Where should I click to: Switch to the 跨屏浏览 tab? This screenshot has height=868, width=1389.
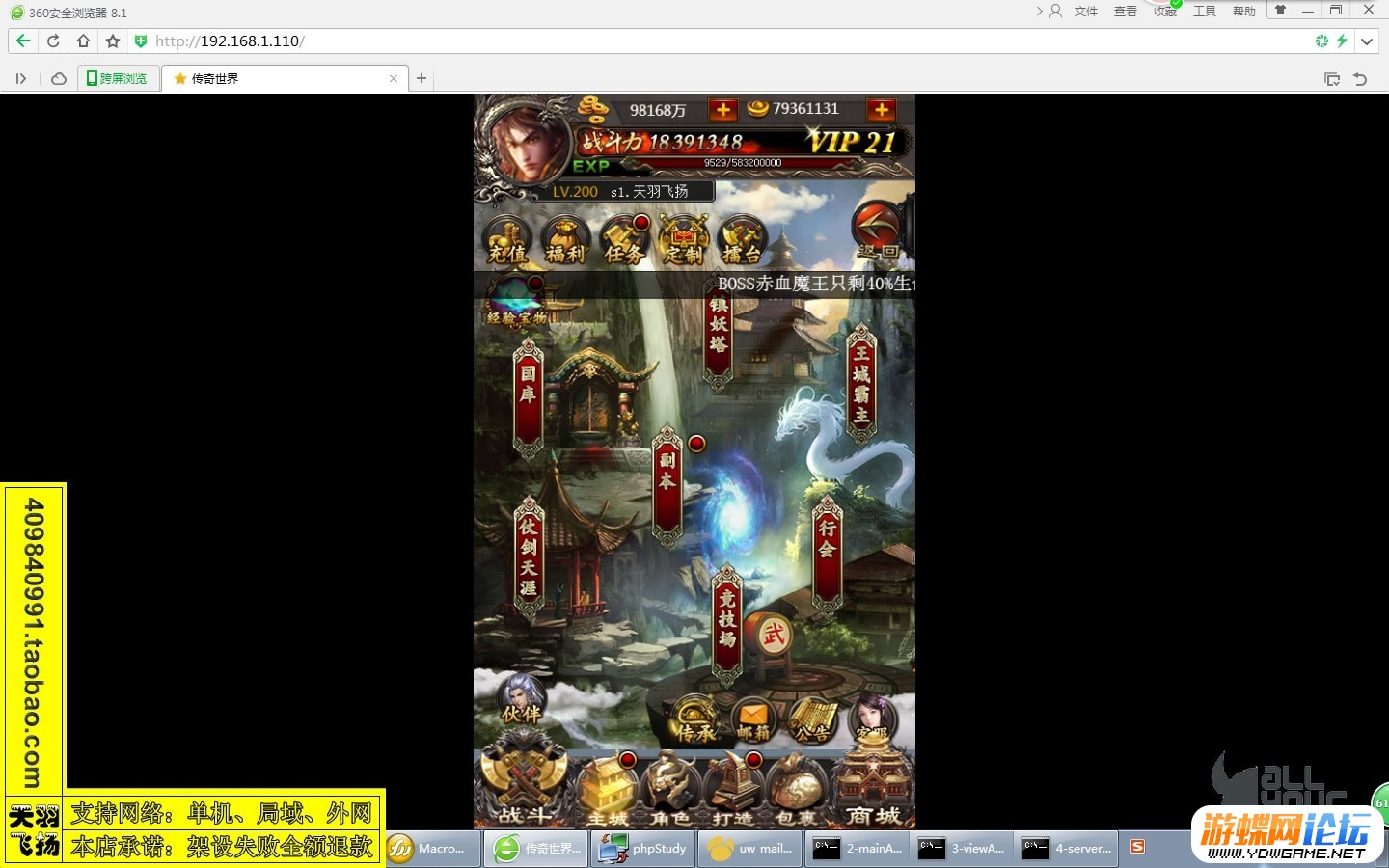coord(117,78)
